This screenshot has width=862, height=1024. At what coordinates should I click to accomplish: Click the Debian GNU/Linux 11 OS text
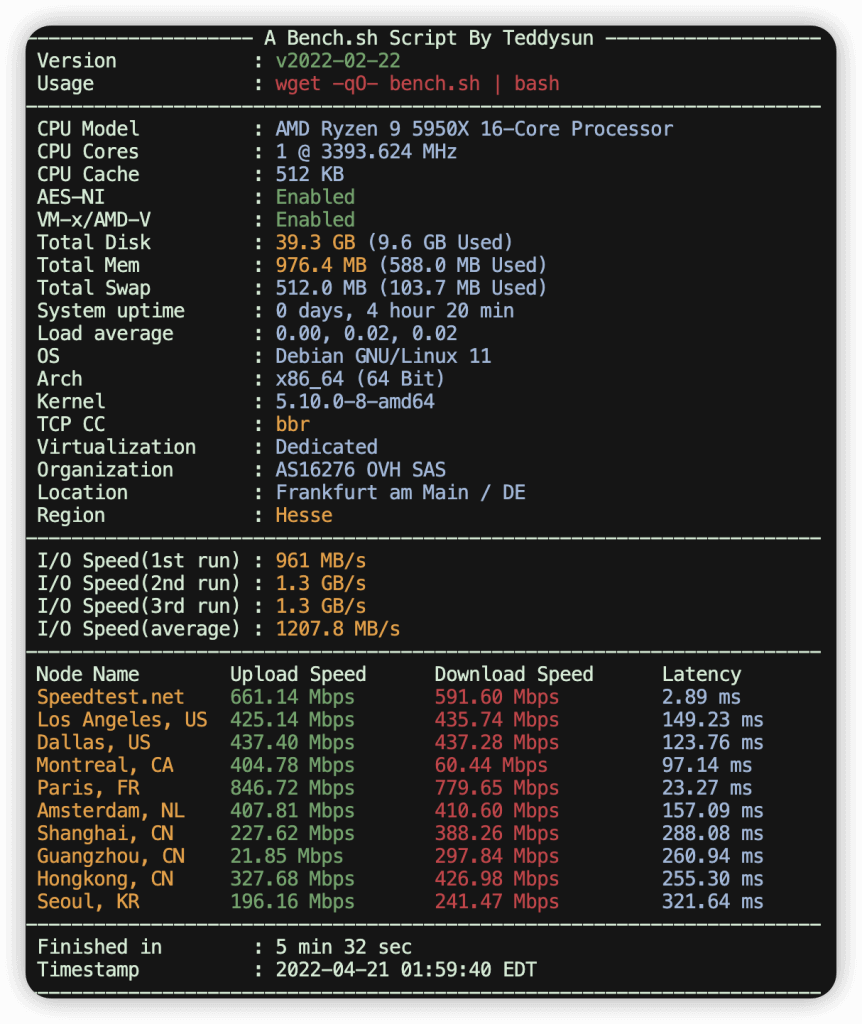(x=383, y=357)
